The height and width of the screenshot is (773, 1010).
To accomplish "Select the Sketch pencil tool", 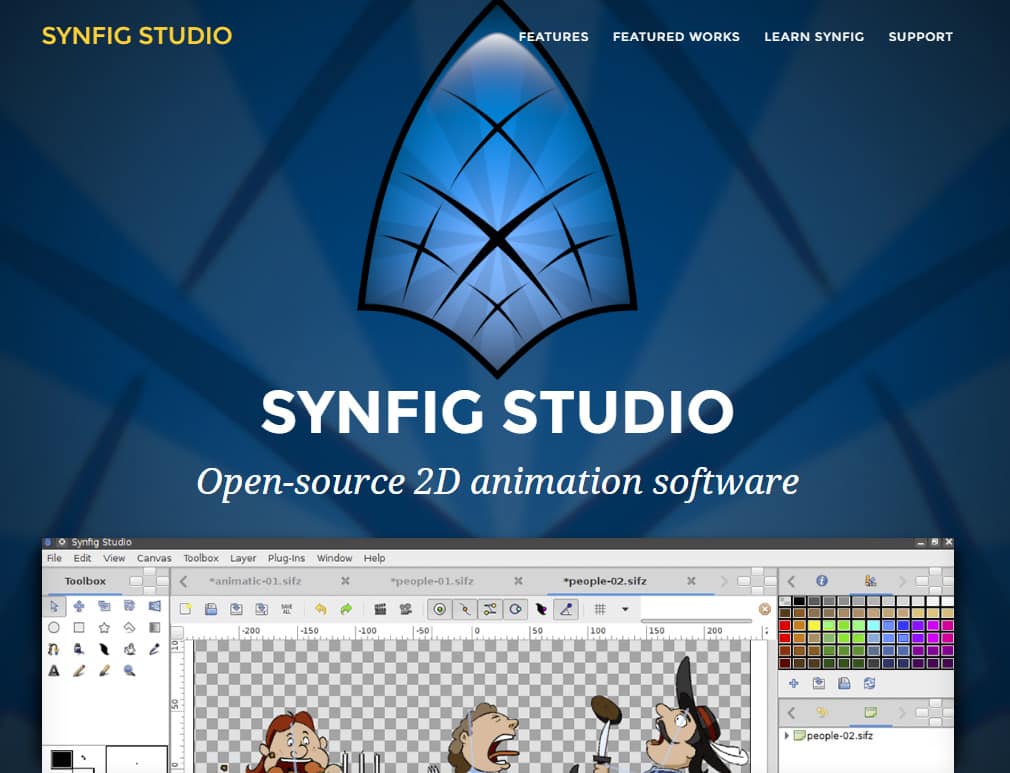I will [79, 671].
